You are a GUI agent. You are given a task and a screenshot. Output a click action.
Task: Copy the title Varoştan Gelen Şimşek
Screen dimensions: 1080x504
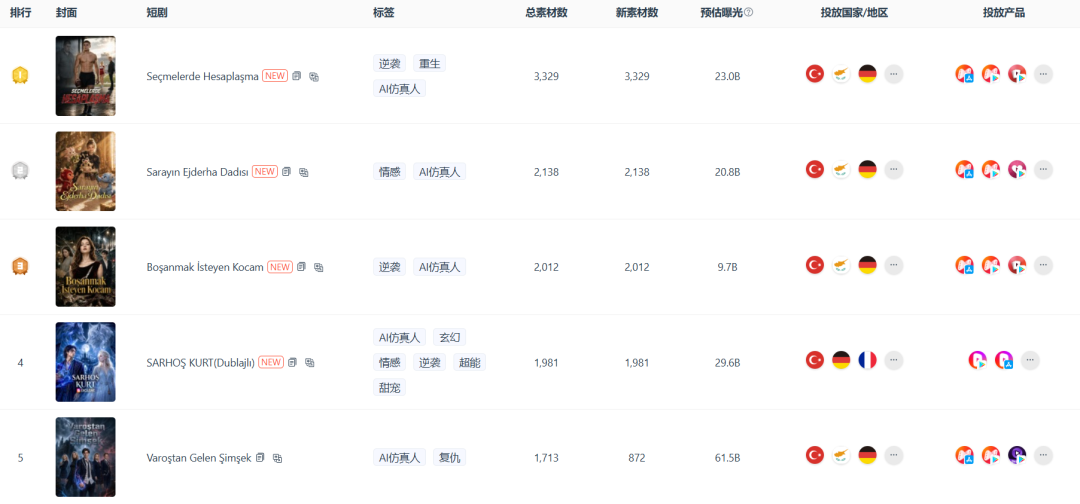260,457
